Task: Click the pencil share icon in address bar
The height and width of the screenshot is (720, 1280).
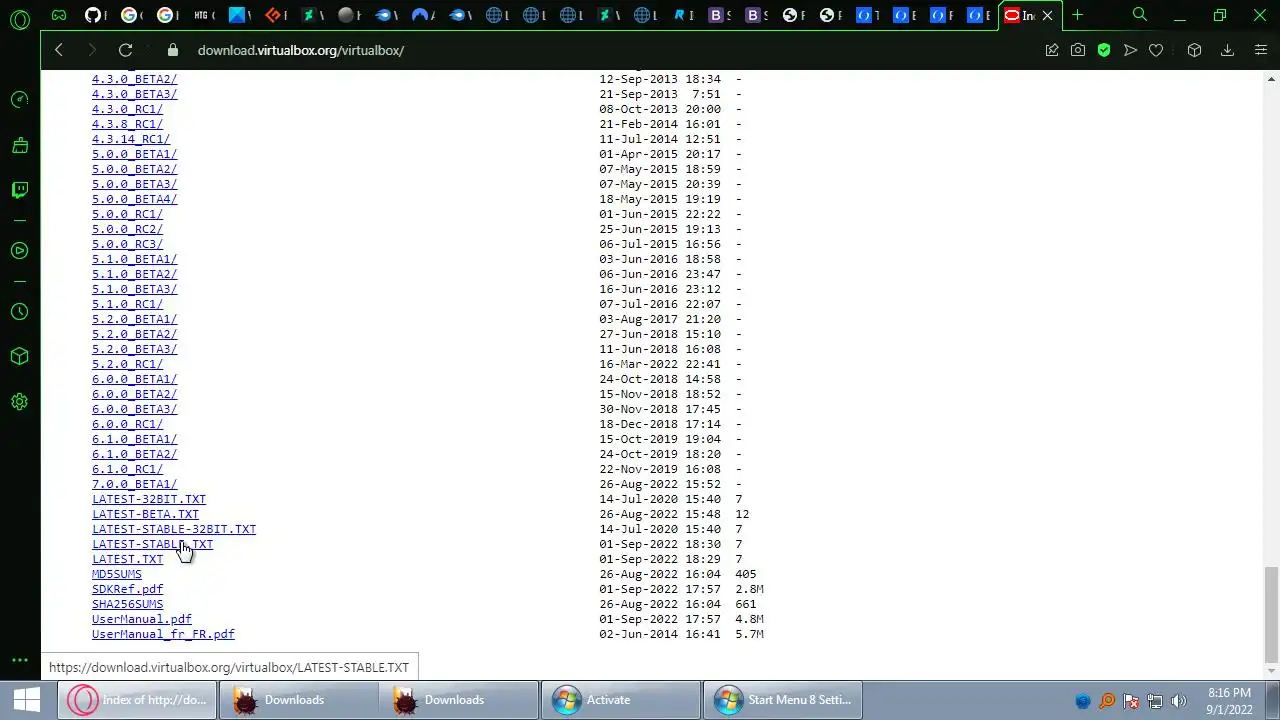Action: (x=1052, y=50)
